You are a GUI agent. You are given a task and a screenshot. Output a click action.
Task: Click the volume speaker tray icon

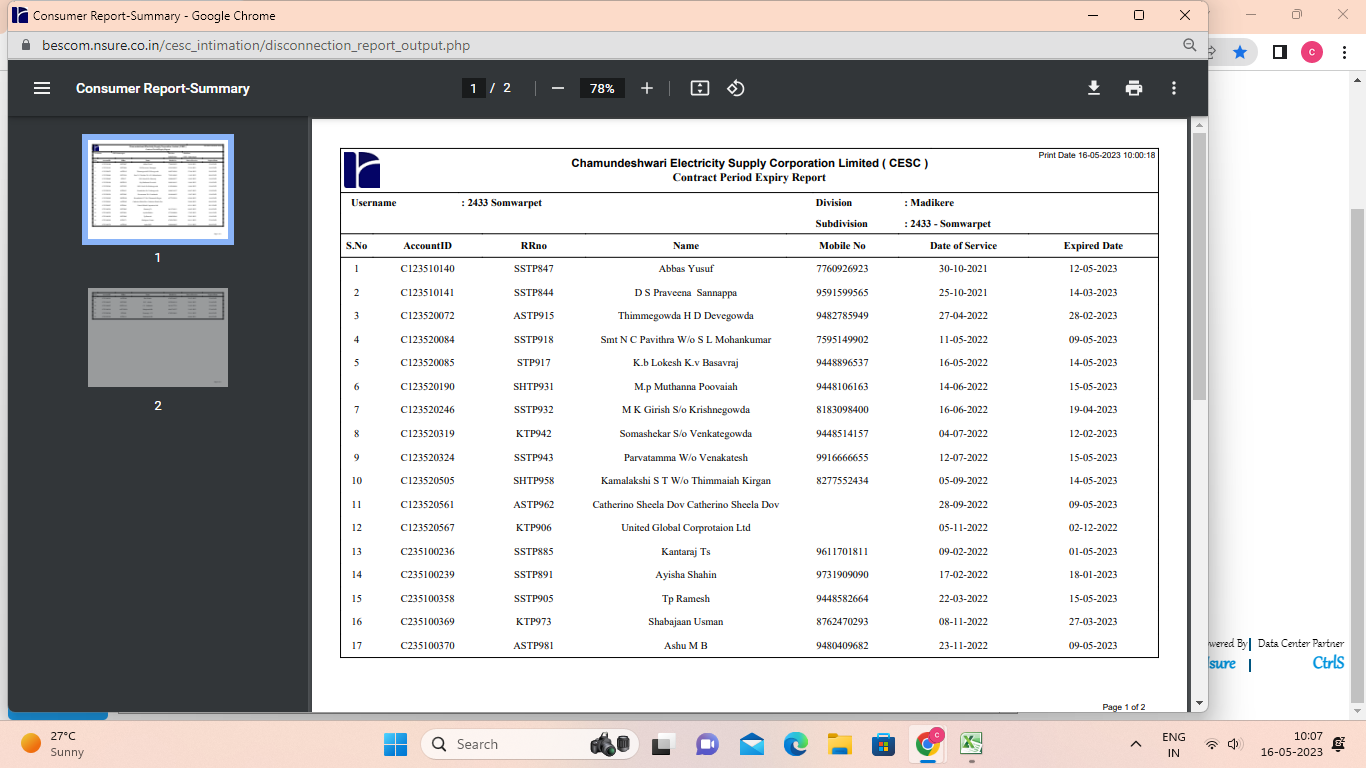pos(1234,744)
